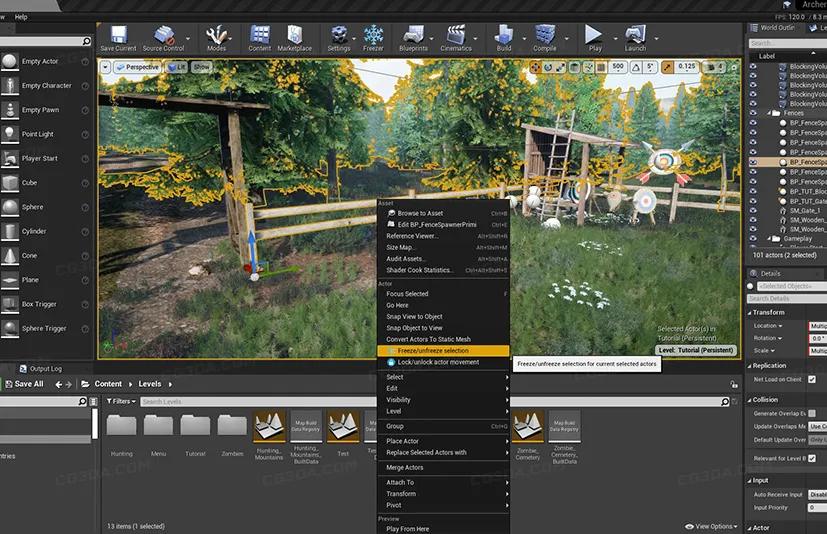Toggle visibility eye for BP_TUT_Gate row
Screen dimensions: 827x534
coord(753,201)
